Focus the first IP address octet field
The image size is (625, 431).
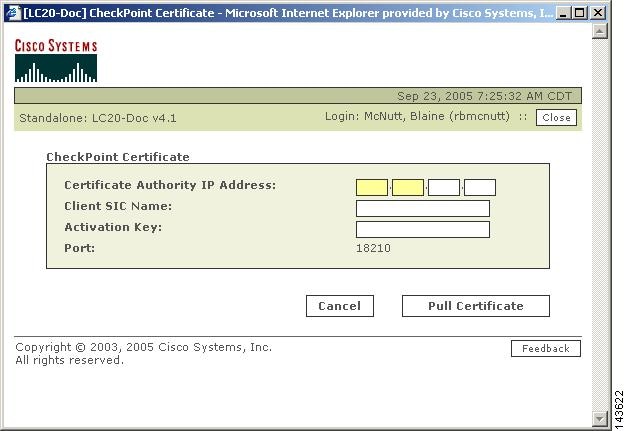371,187
